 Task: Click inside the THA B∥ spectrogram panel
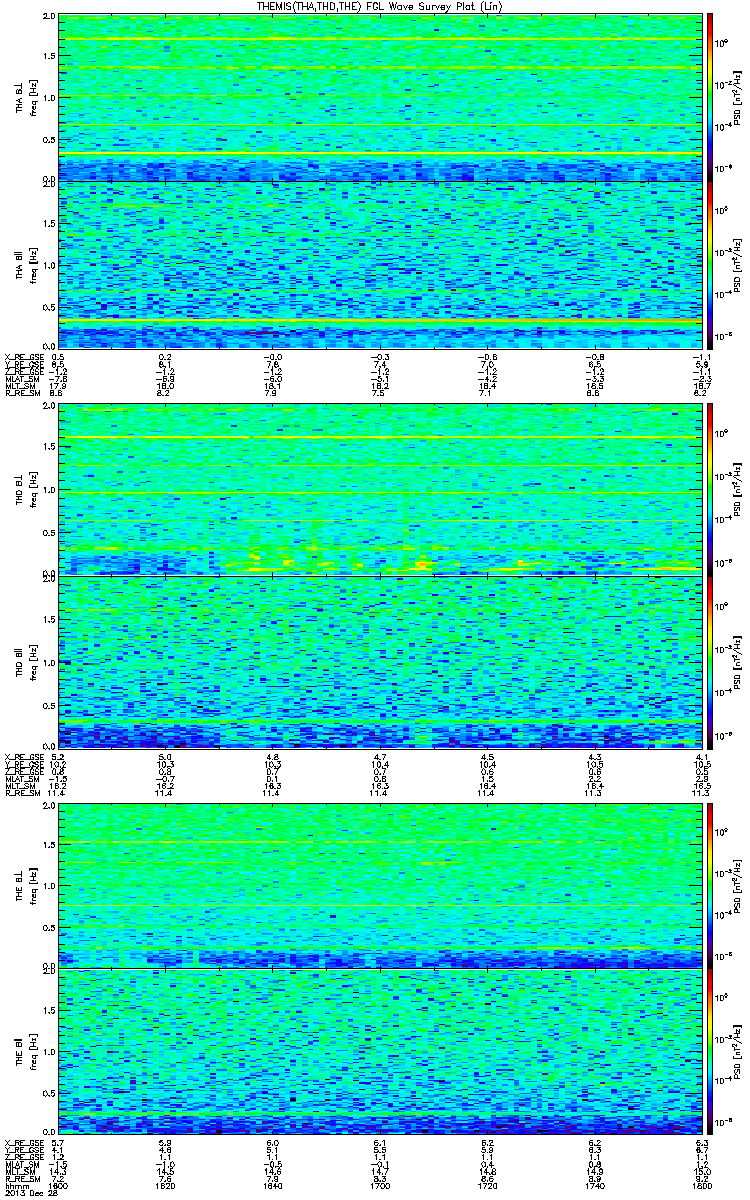pyautogui.click(x=379, y=264)
